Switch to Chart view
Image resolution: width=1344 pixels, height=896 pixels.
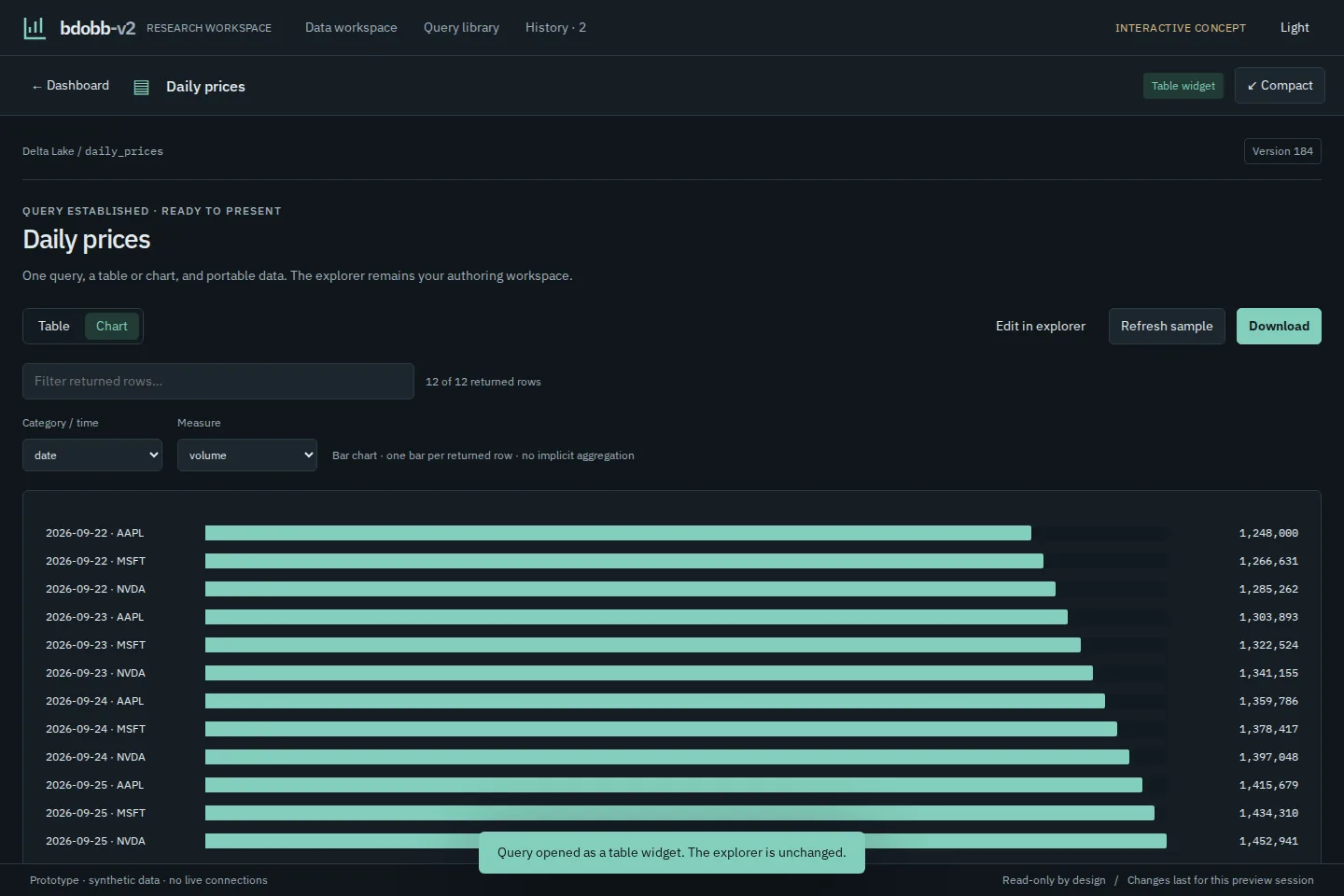click(112, 326)
